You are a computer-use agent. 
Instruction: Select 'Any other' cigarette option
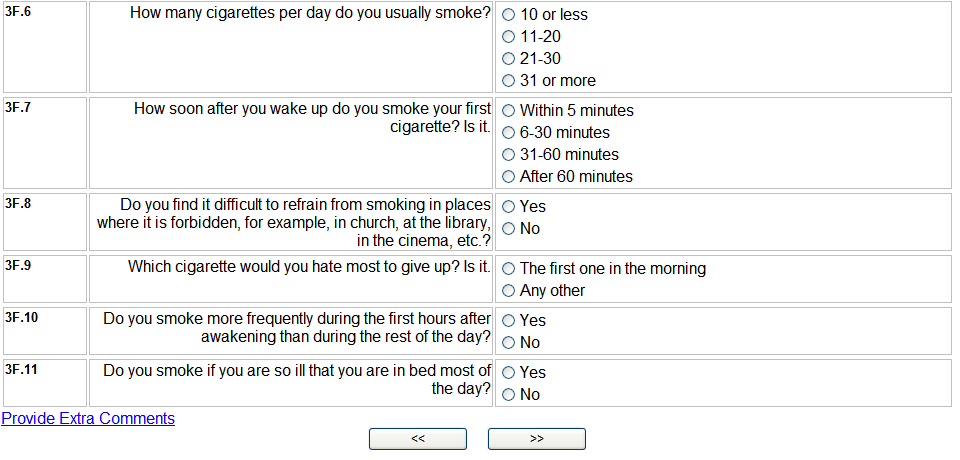pos(508,291)
